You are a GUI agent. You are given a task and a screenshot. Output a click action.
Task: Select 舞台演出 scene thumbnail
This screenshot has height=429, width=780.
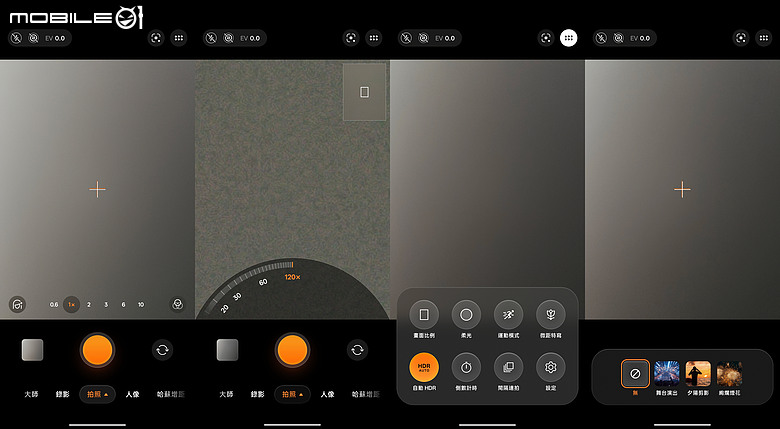667,374
